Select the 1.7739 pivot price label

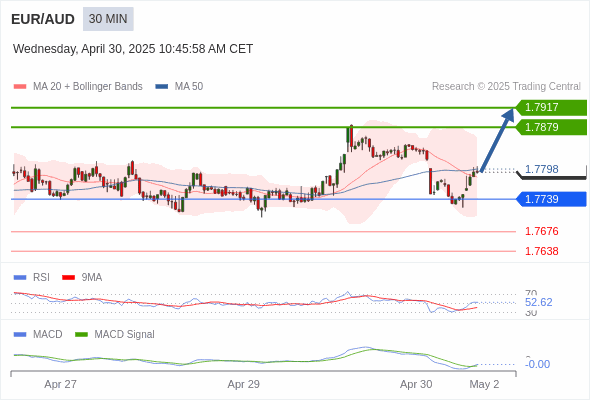551,199
